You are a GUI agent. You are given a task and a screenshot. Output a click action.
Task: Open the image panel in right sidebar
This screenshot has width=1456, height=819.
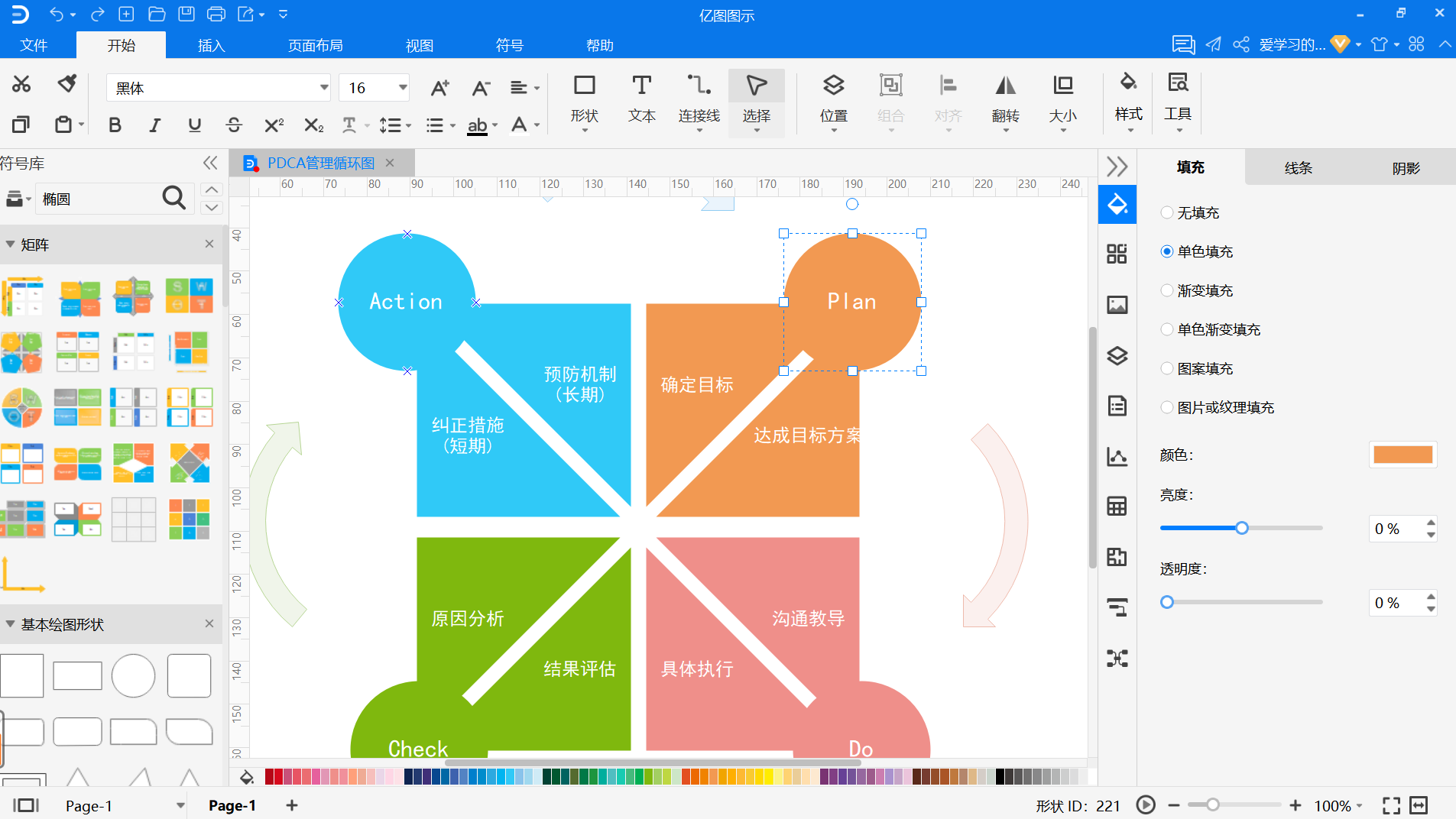(x=1117, y=305)
